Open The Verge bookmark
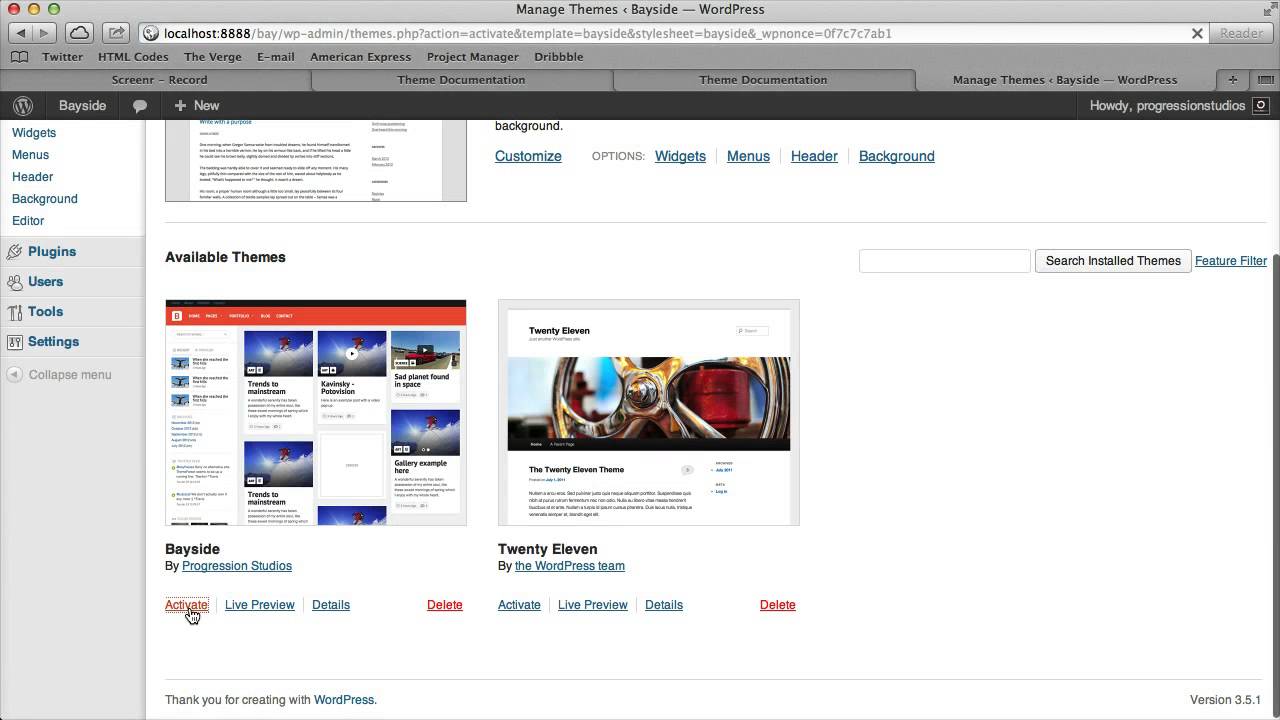Screen dimensions: 1280x720 tap(213, 57)
